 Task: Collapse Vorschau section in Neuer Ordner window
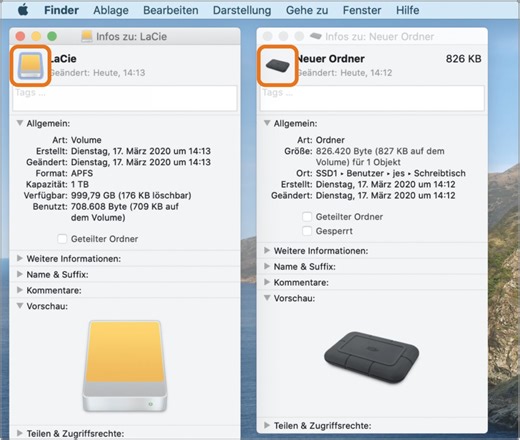point(267,298)
